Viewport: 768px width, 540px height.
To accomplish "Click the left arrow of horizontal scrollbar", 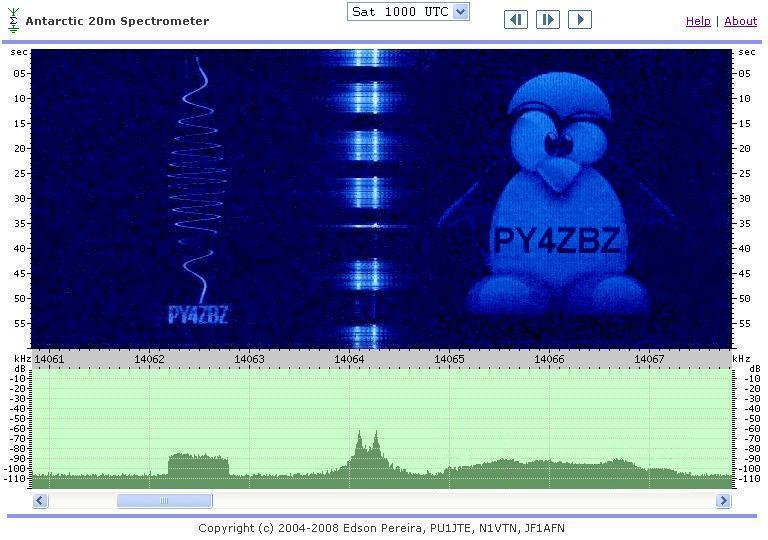I will point(40,501).
